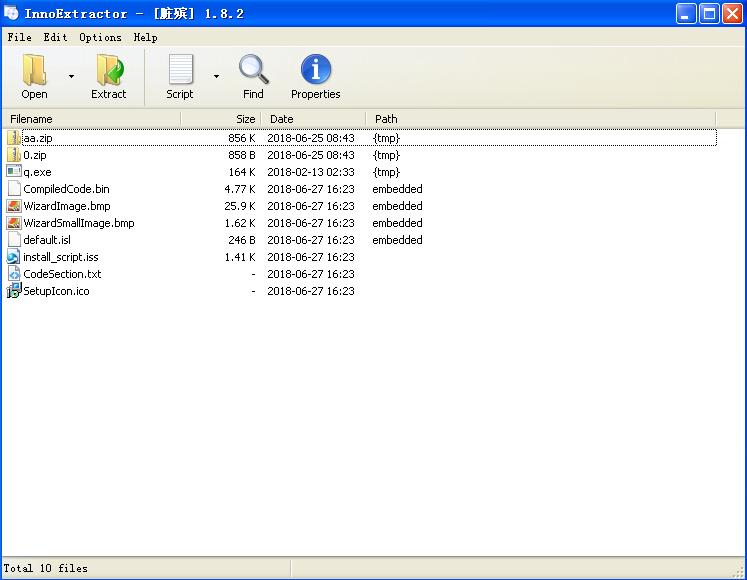This screenshot has height=580, width=747.
Task: Maximize the InnoExtractor window
Action: (709, 13)
